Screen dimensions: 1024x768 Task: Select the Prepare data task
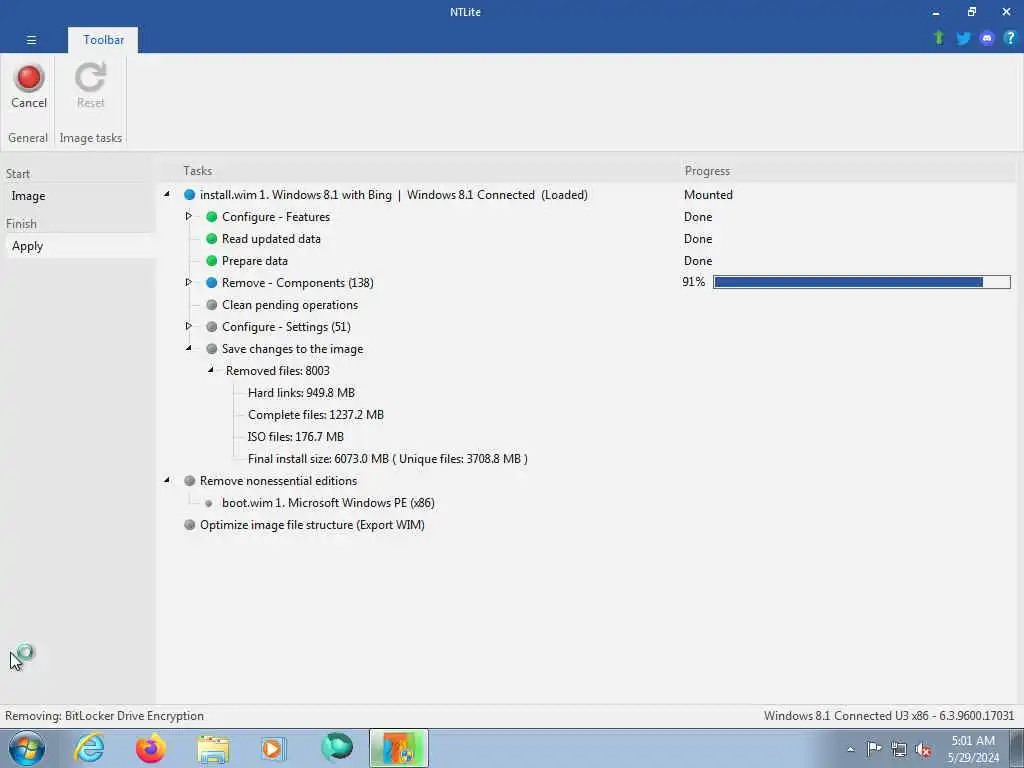(x=255, y=261)
